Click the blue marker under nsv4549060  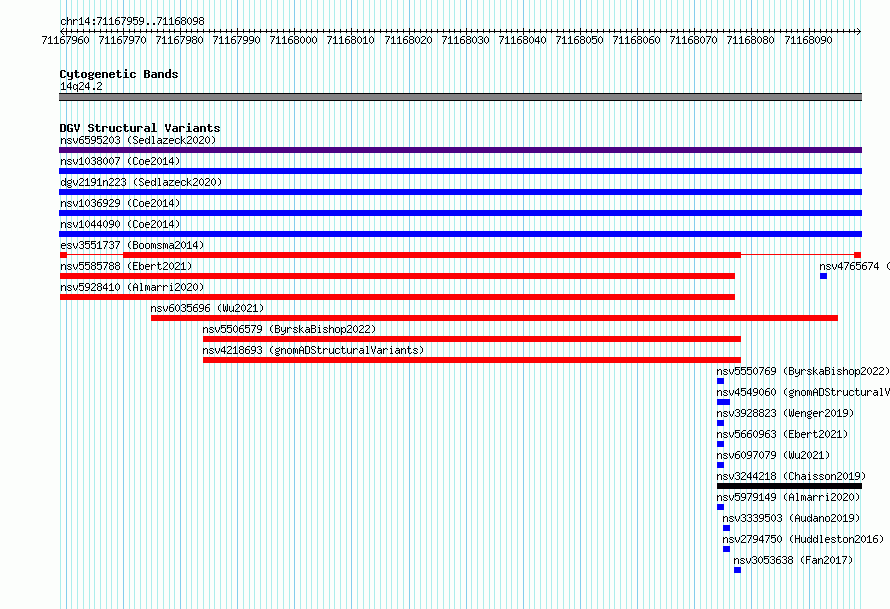tap(724, 402)
